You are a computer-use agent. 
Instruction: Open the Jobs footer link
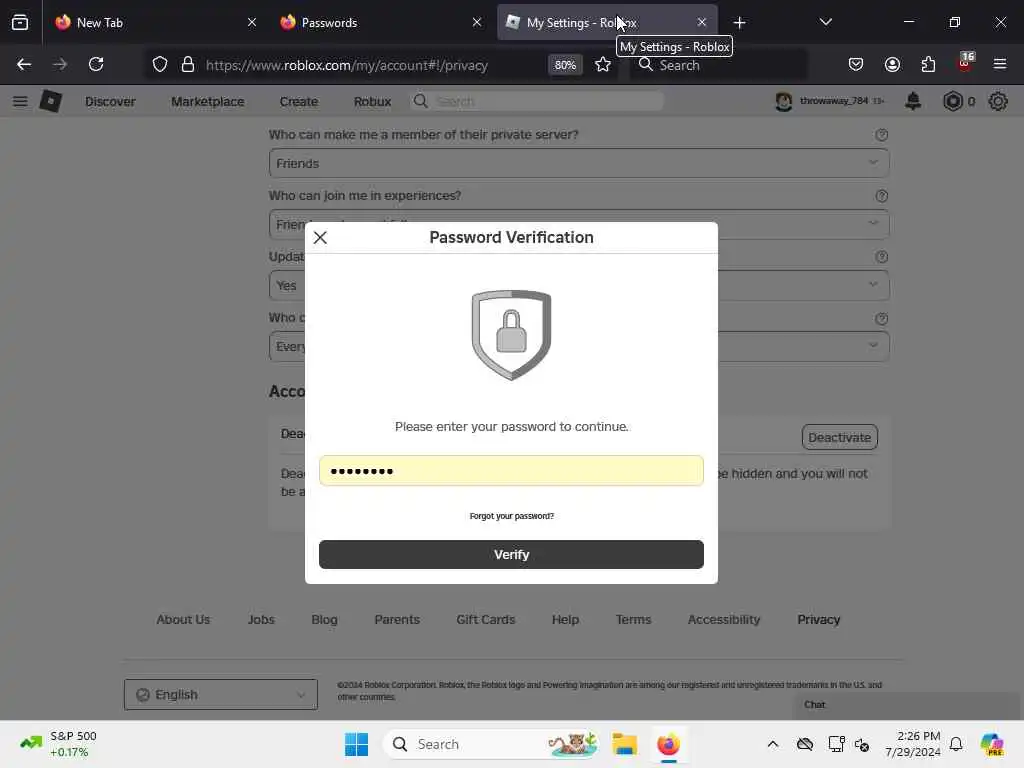click(261, 619)
